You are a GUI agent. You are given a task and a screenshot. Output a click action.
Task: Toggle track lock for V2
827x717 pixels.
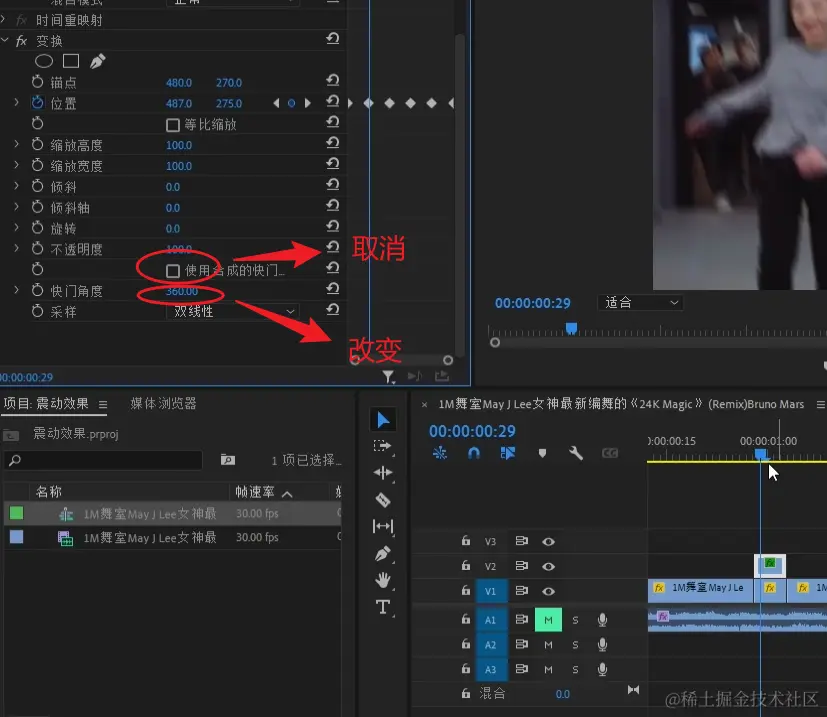coord(465,566)
